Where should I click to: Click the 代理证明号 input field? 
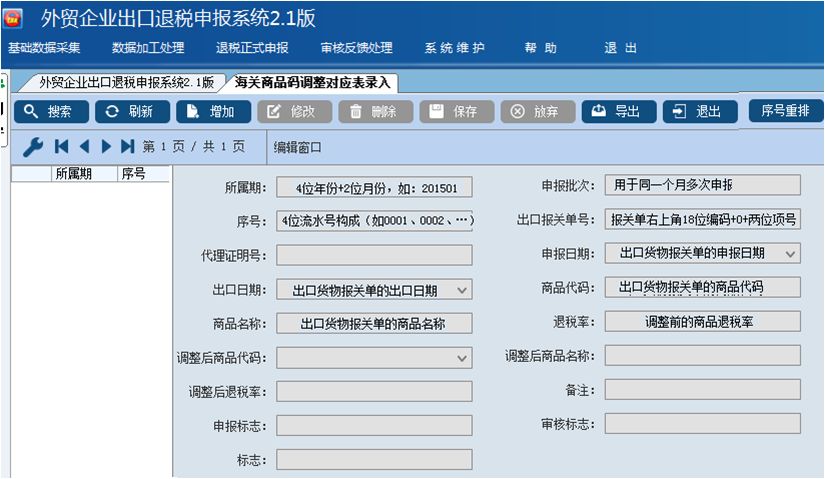pyautogui.click(x=374, y=255)
